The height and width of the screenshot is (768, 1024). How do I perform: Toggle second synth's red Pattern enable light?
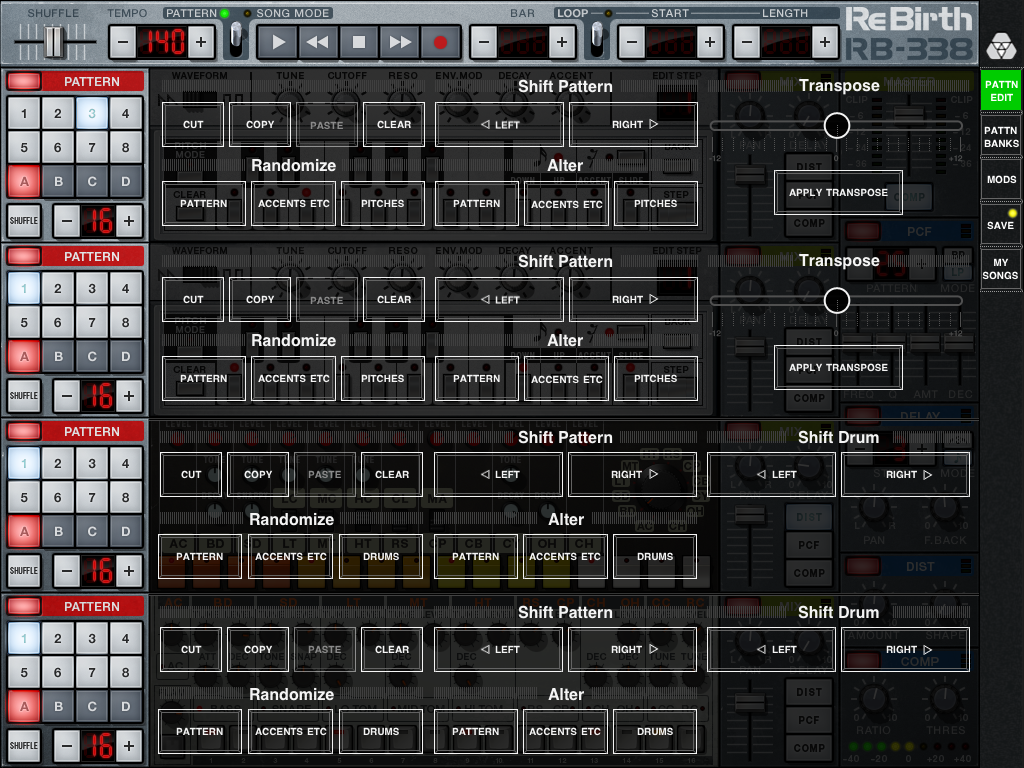coord(24,257)
